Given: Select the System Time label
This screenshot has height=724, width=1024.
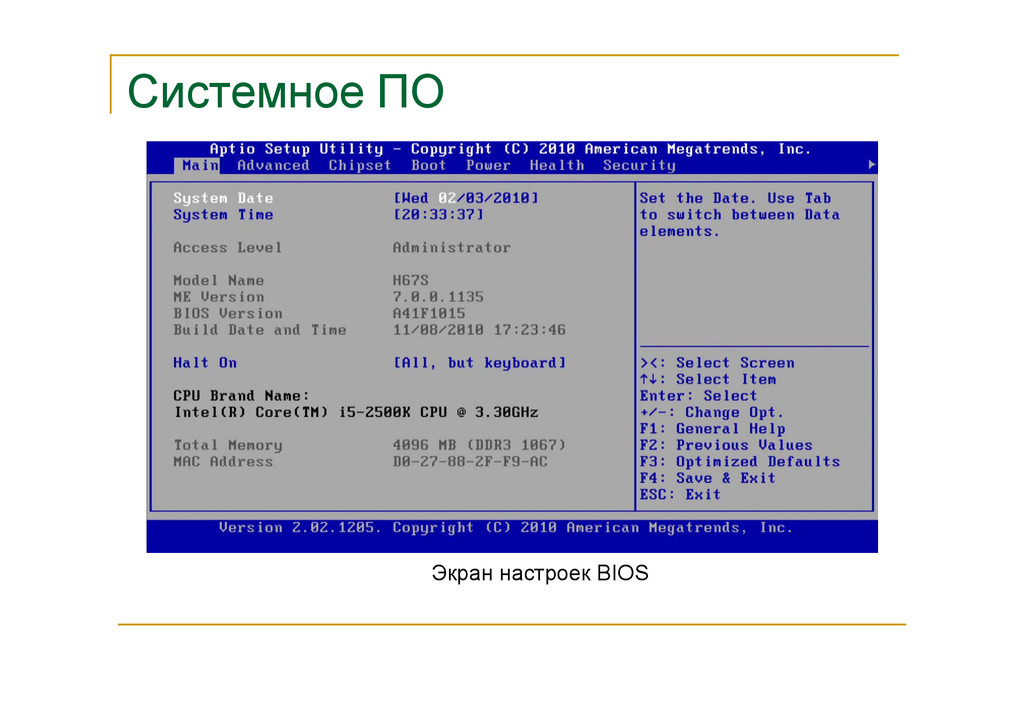Looking at the screenshot, I should click(223, 215).
